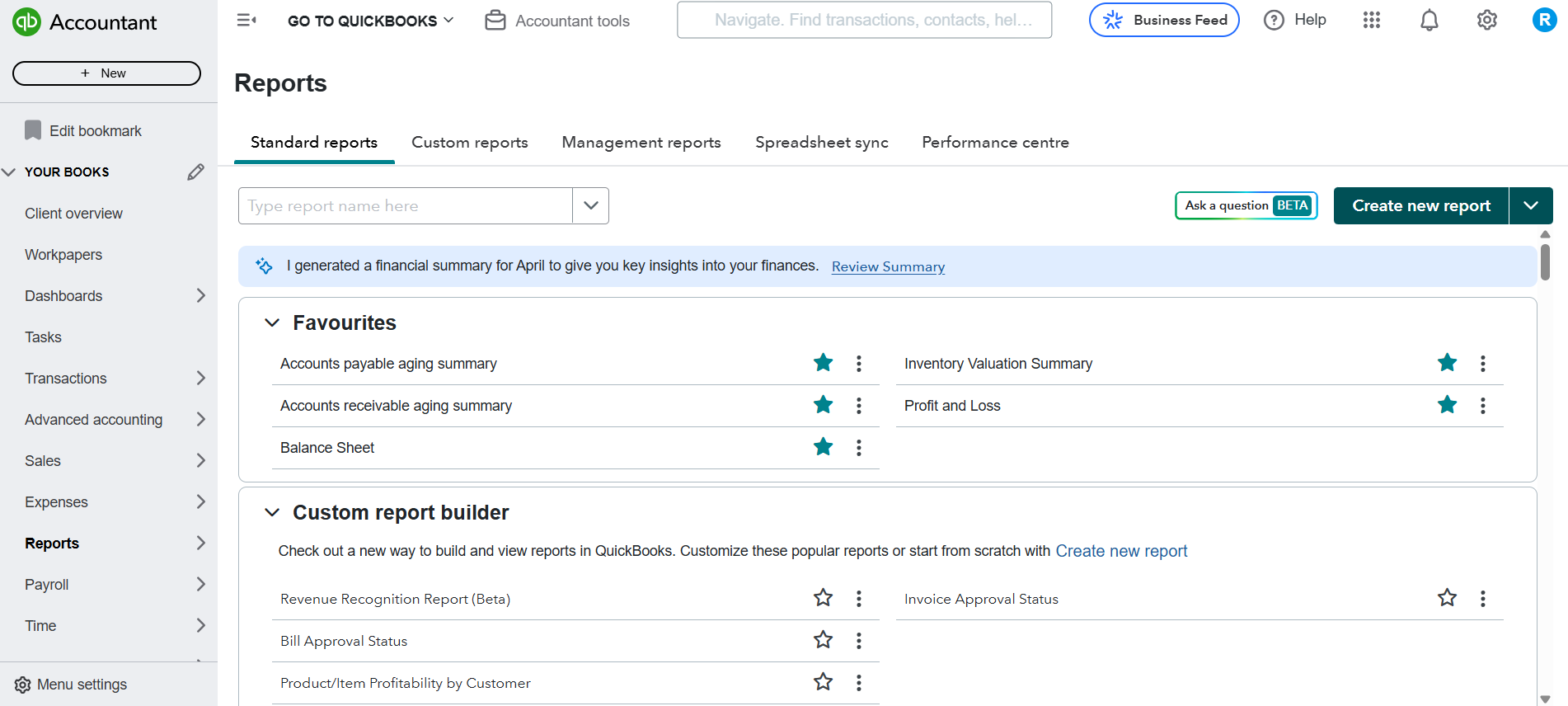This screenshot has height=706, width=1568.
Task: Unfavourite Profit and Loss star
Action: (1447, 405)
